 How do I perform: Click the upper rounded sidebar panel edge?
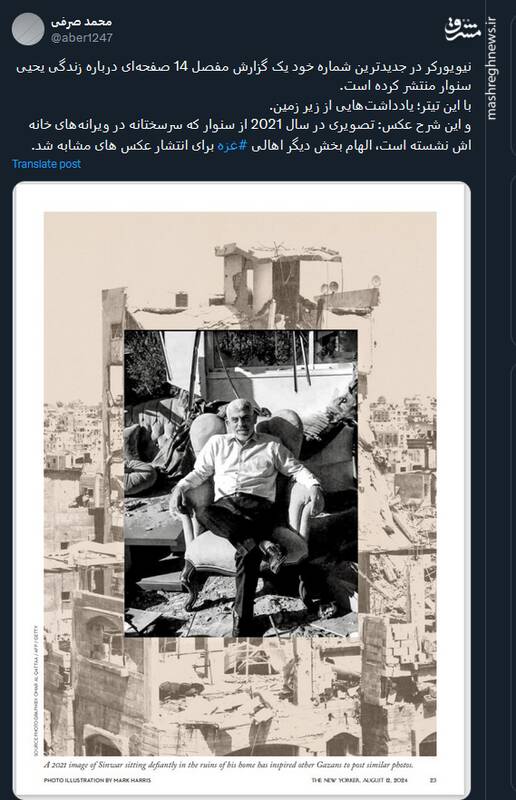click(x=513, y=85)
